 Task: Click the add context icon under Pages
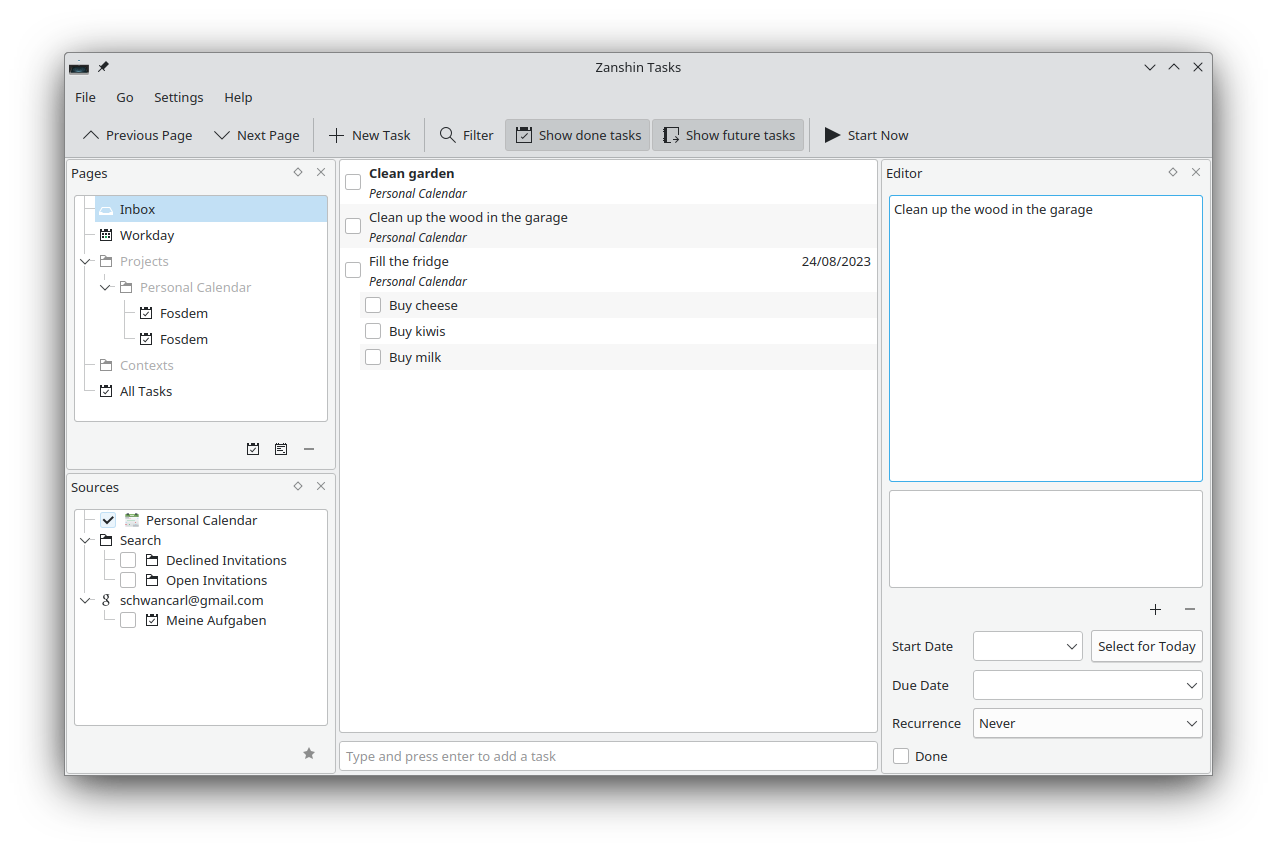point(281,449)
